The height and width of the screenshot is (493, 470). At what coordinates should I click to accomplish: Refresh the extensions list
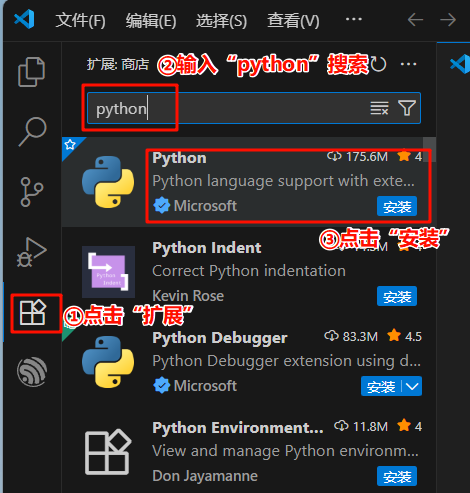(378, 64)
